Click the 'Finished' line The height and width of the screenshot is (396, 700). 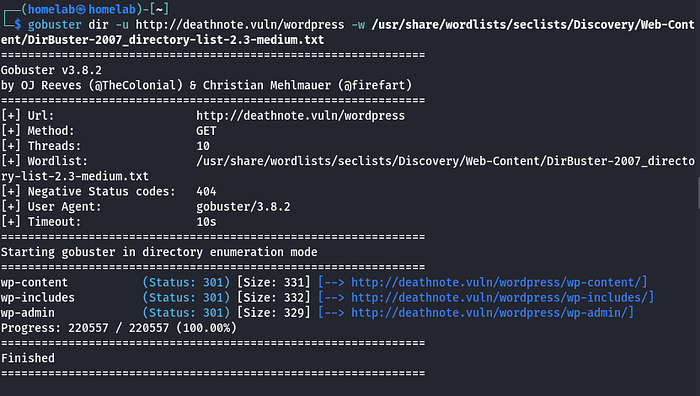(x=28, y=358)
